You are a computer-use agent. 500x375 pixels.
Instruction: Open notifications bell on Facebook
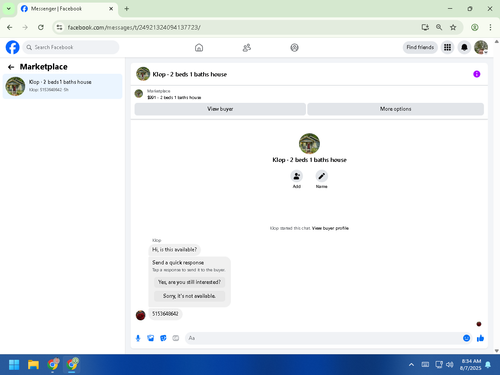coord(464,47)
